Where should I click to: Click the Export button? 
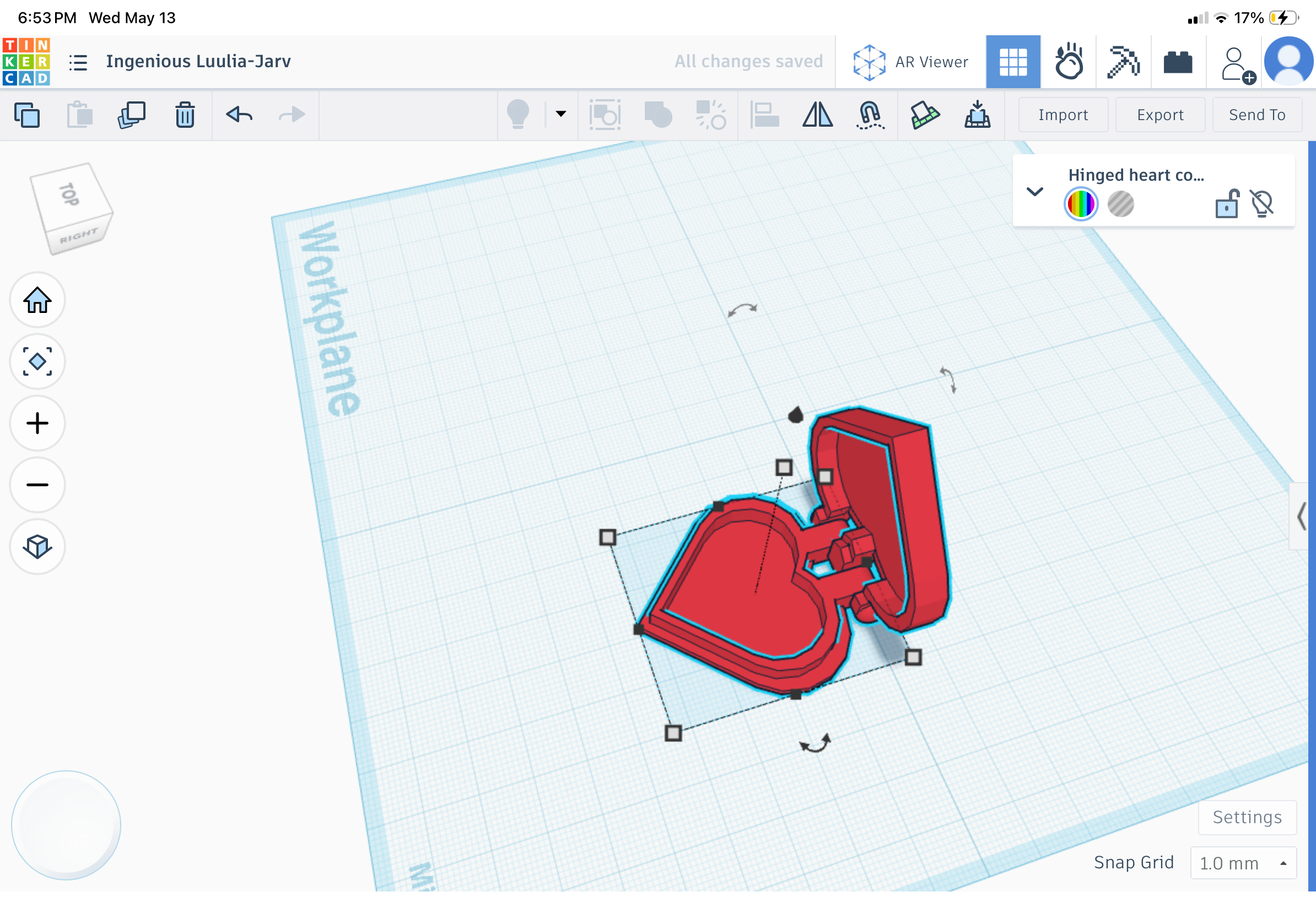tap(1160, 115)
